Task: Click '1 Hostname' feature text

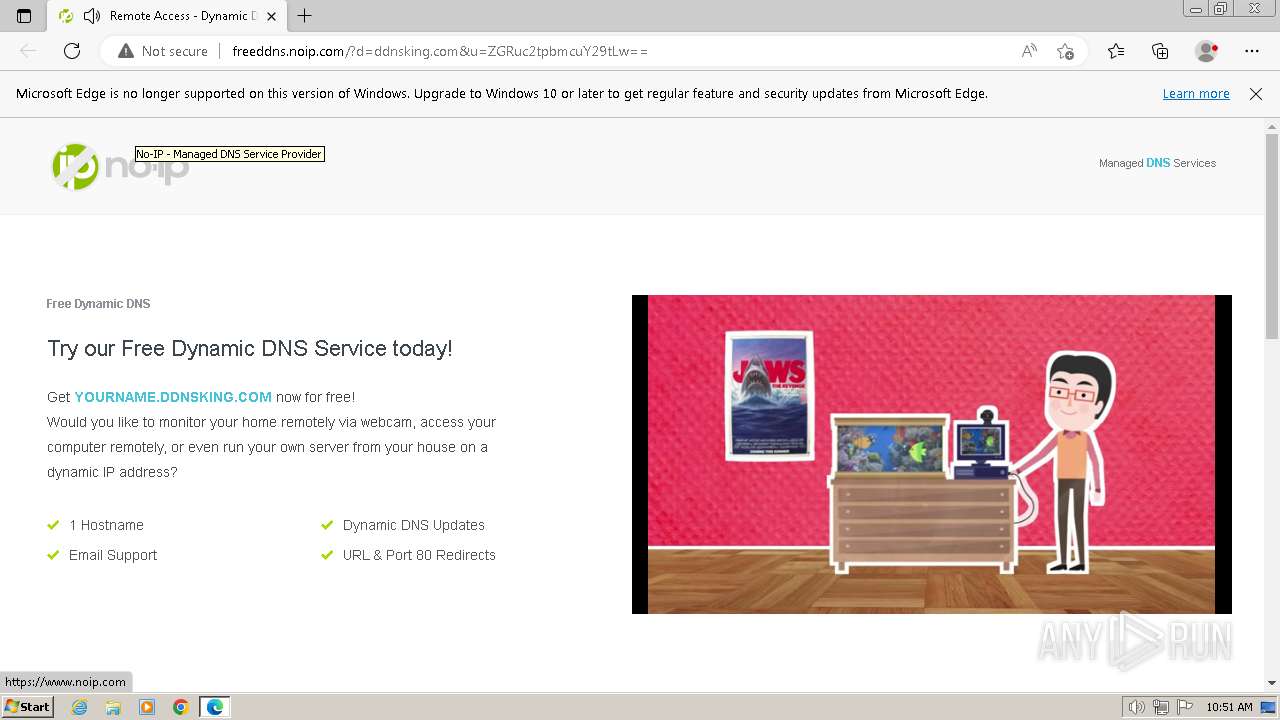Action: coord(106,525)
